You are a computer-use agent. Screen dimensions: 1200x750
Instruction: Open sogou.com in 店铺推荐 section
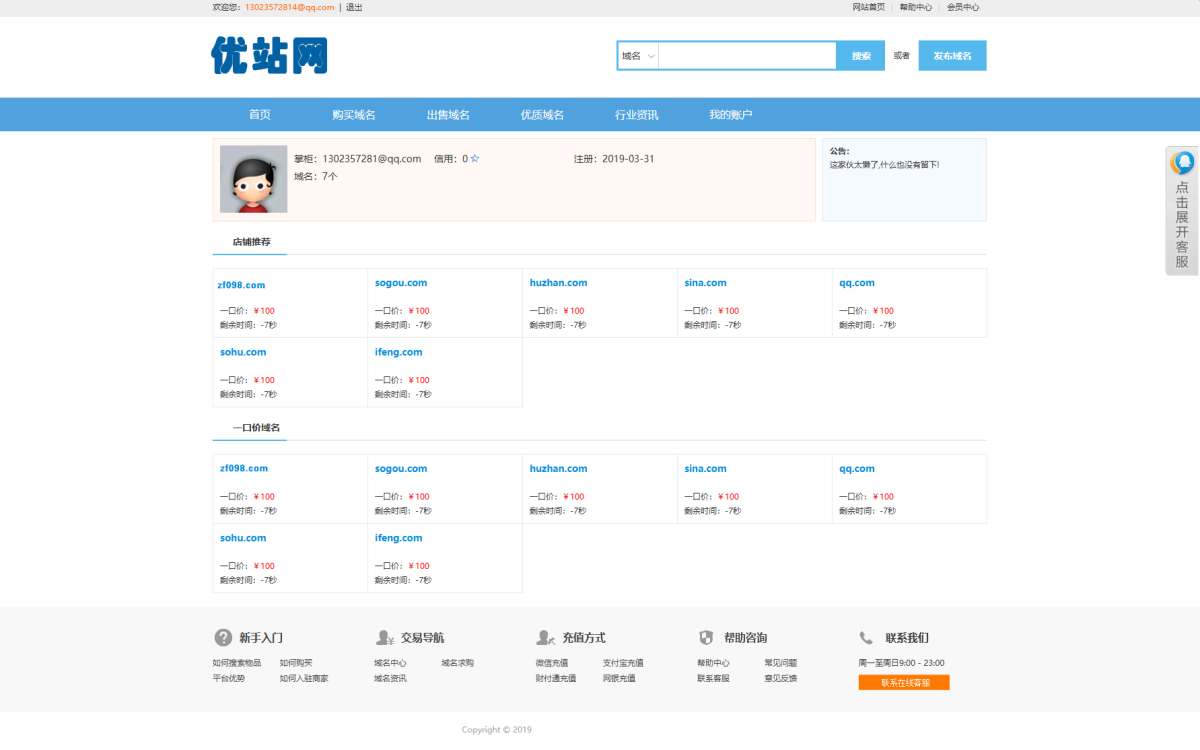[x=401, y=283]
